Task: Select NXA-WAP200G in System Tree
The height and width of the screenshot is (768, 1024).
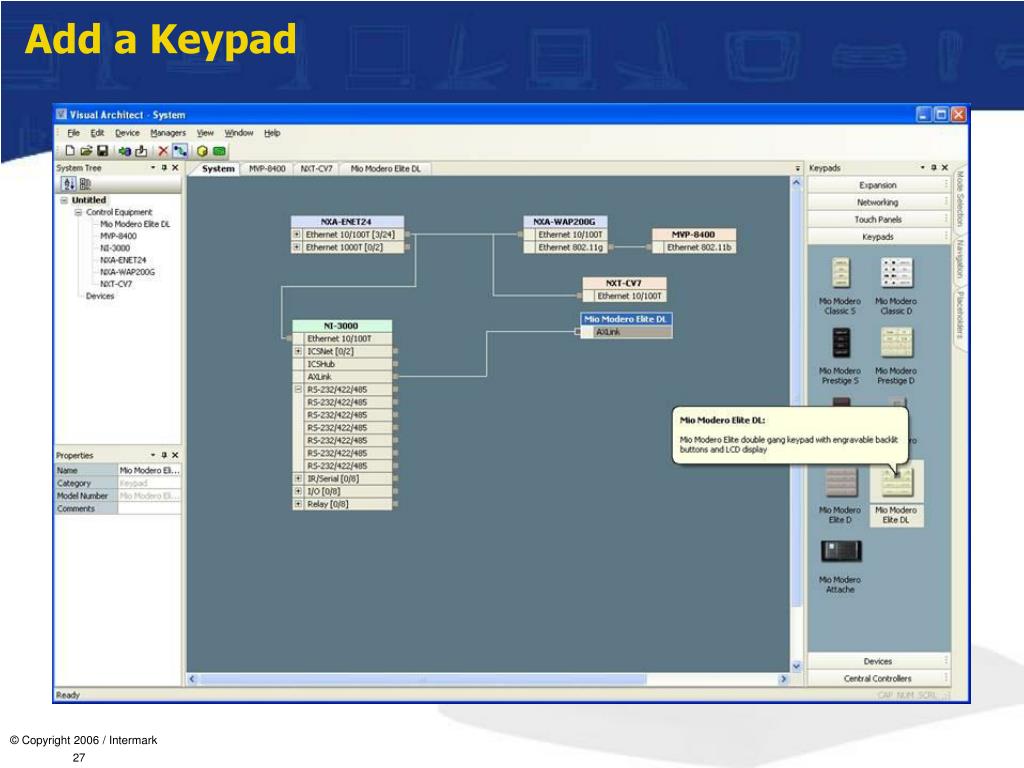Action: pyautogui.click(x=127, y=272)
